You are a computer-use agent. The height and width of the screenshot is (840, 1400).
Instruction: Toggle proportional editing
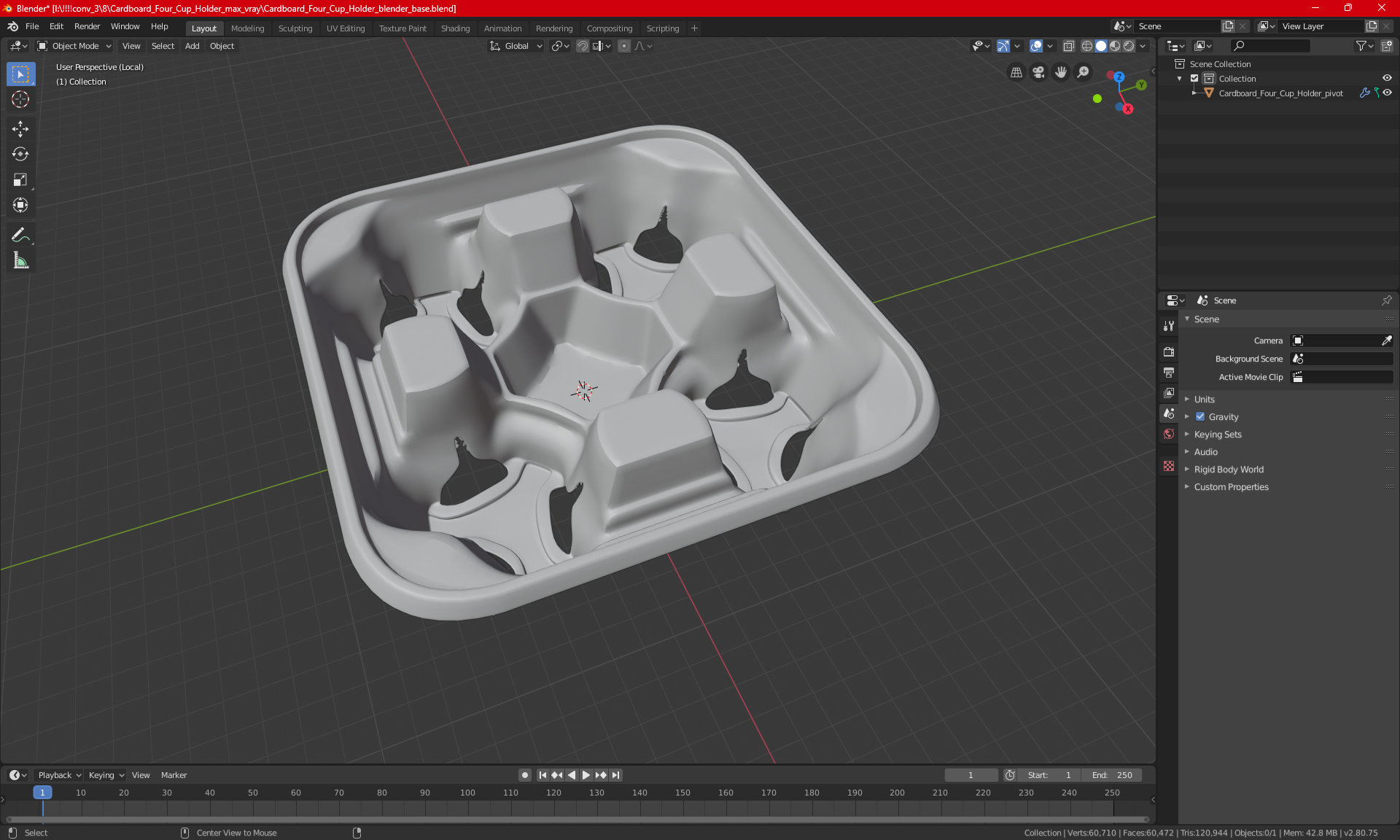(624, 46)
